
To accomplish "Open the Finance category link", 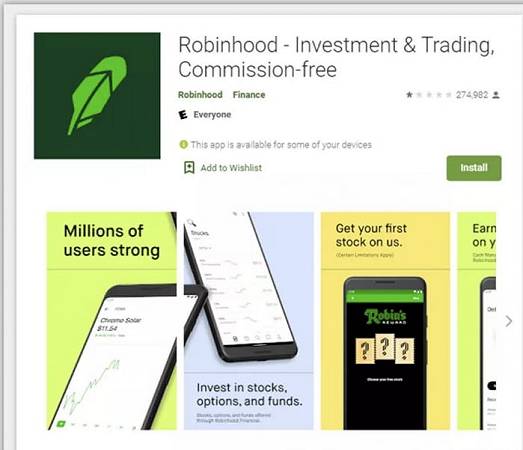I will [249, 95].
